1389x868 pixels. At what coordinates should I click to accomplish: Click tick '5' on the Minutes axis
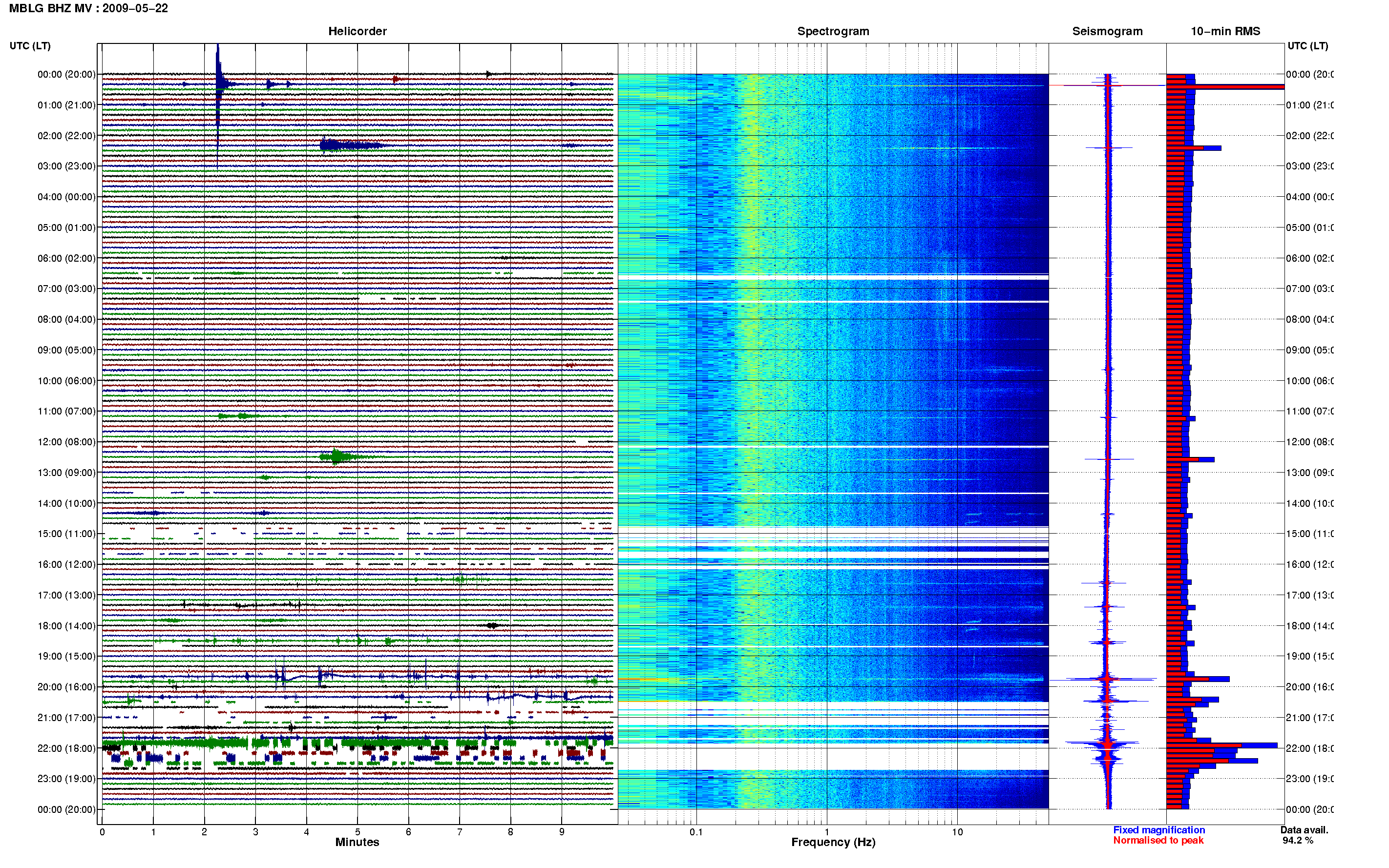(x=357, y=832)
